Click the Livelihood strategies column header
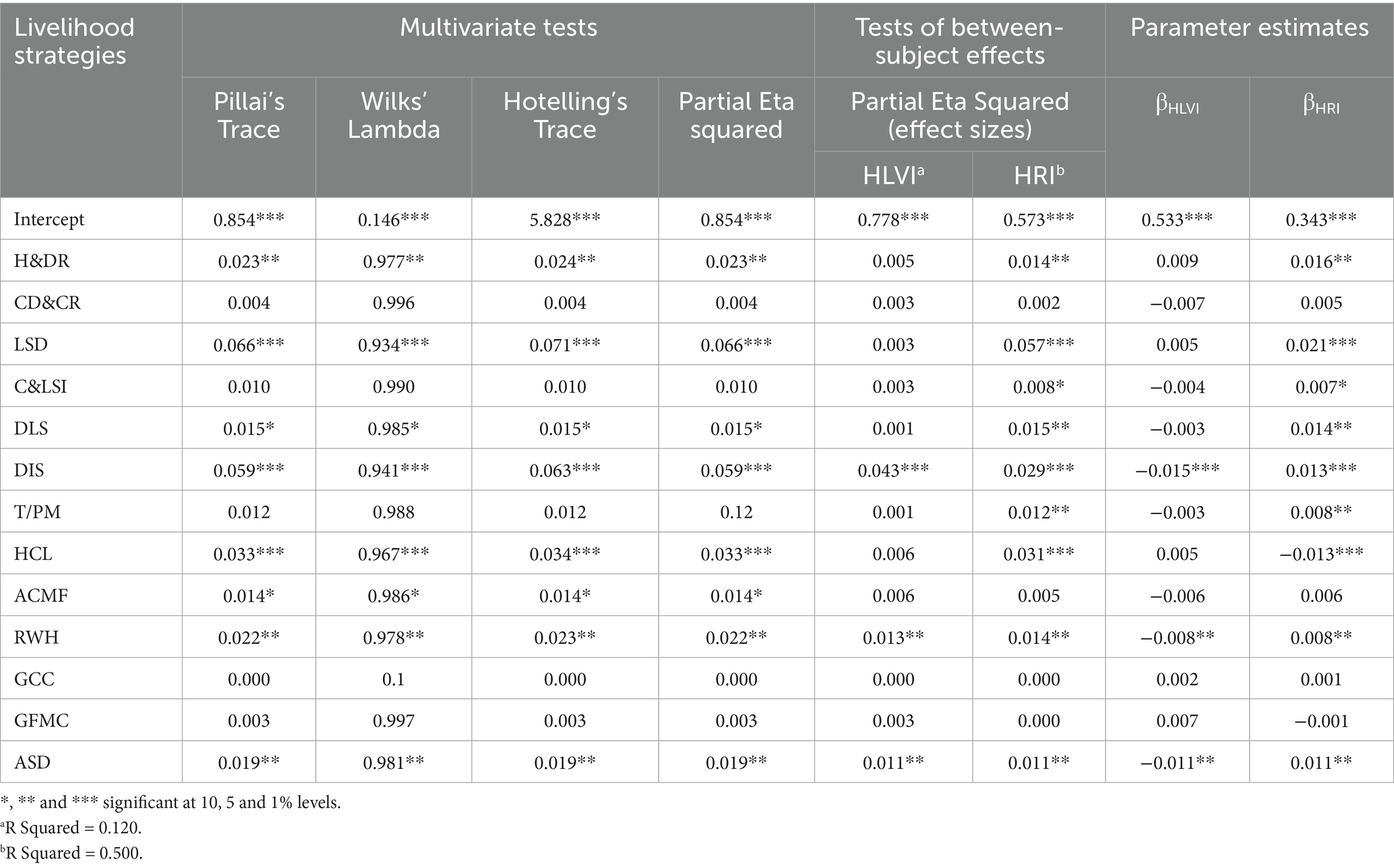Image resolution: width=1394 pixels, height=868 pixels. [74, 41]
